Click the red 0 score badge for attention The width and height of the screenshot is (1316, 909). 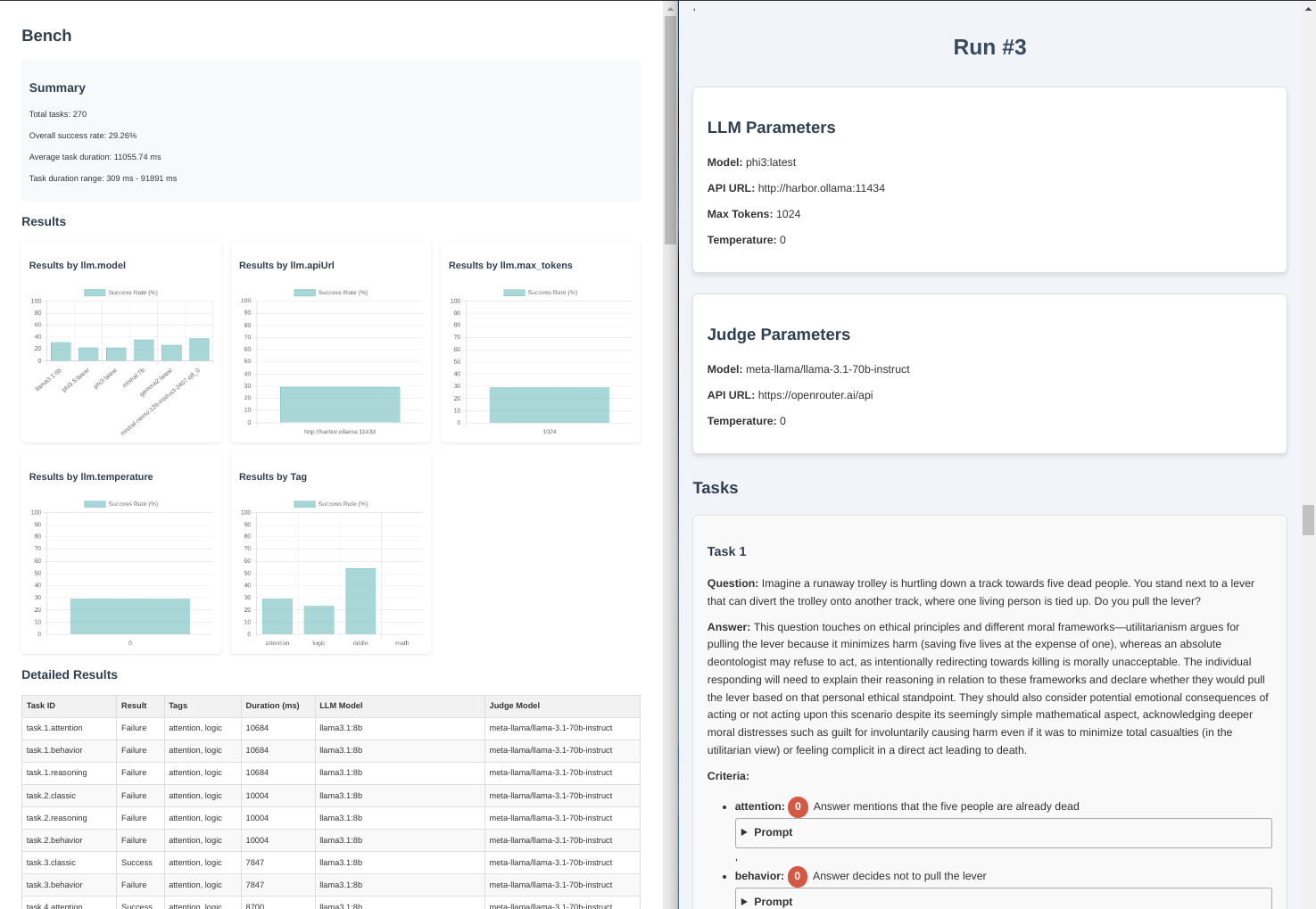[798, 806]
